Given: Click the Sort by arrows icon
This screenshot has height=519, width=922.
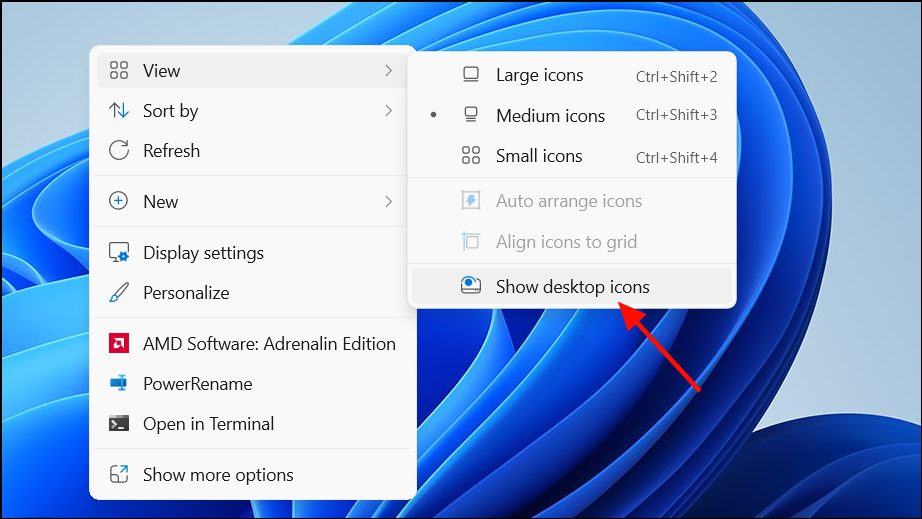Looking at the screenshot, I should [119, 111].
